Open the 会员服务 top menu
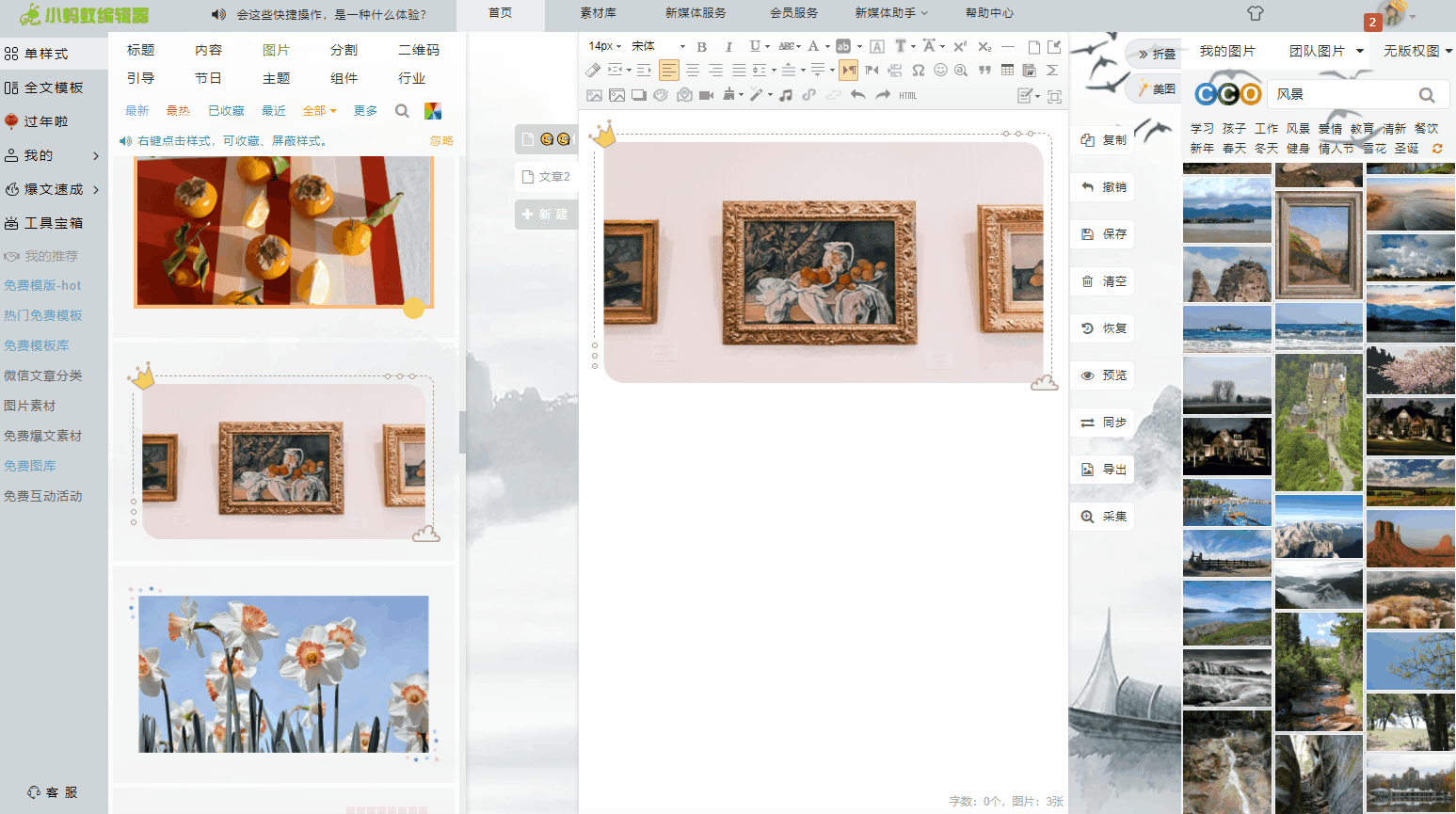 tap(793, 13)
